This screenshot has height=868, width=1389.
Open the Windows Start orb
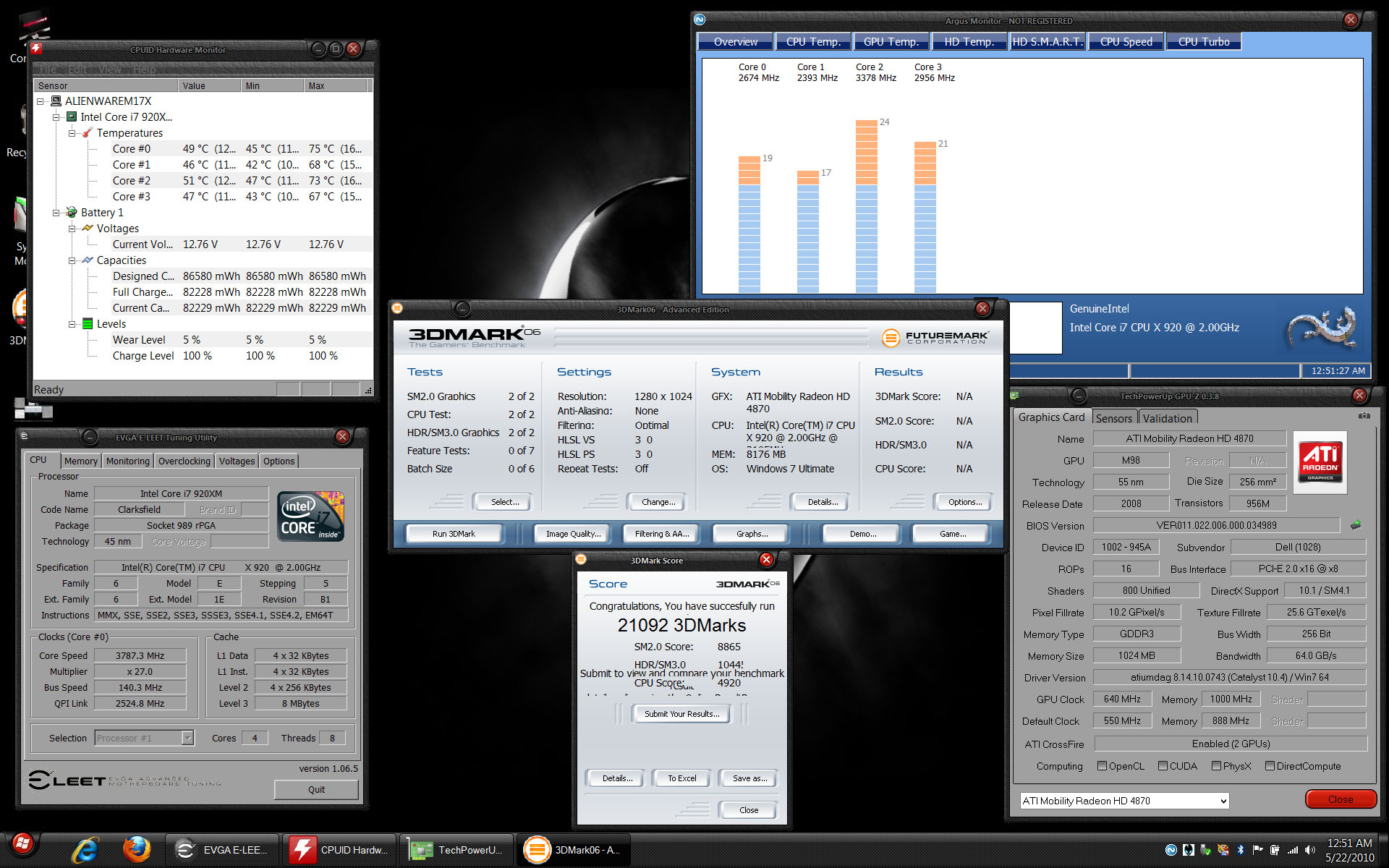point(22,845)
